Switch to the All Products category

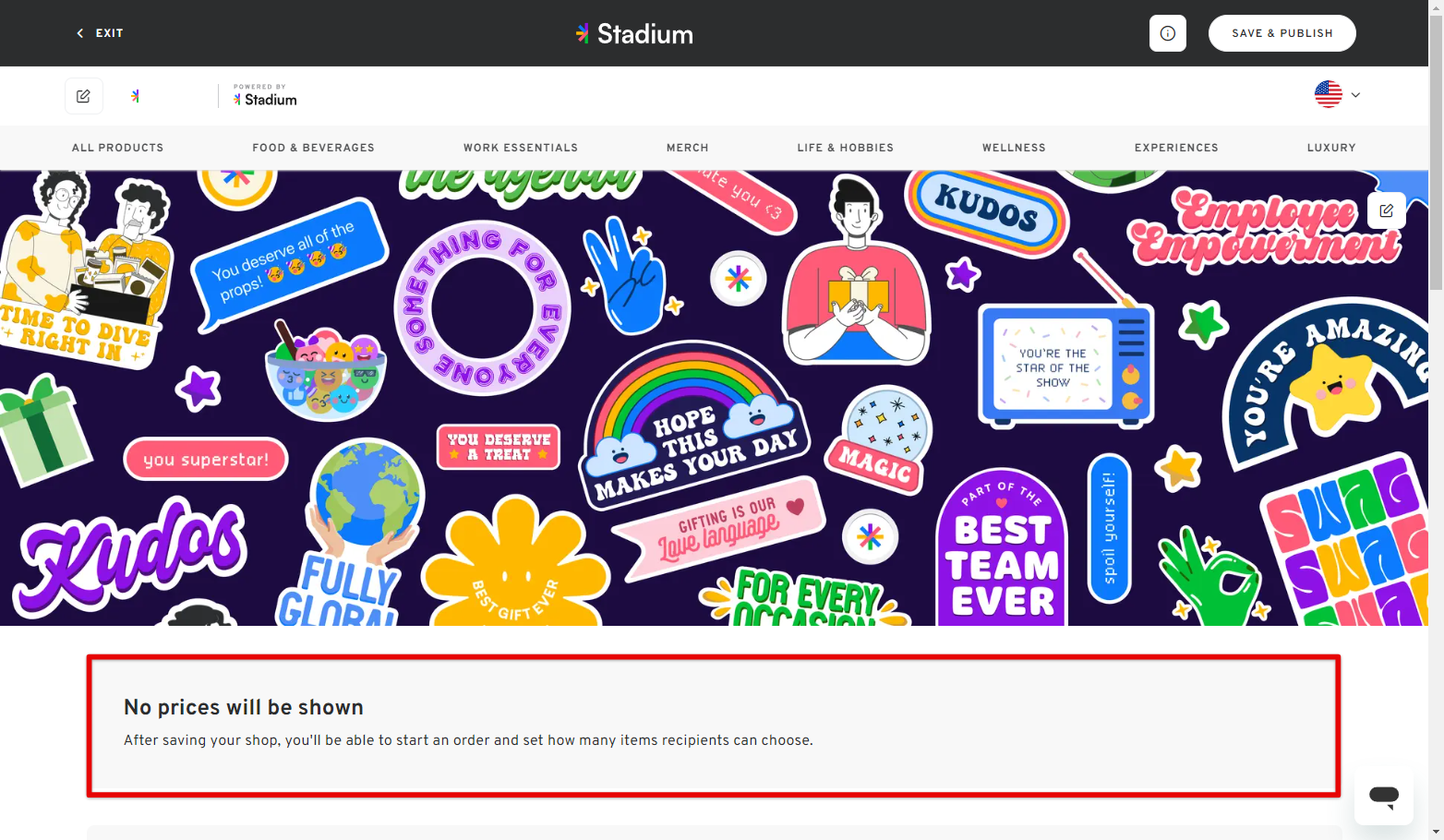117,148
